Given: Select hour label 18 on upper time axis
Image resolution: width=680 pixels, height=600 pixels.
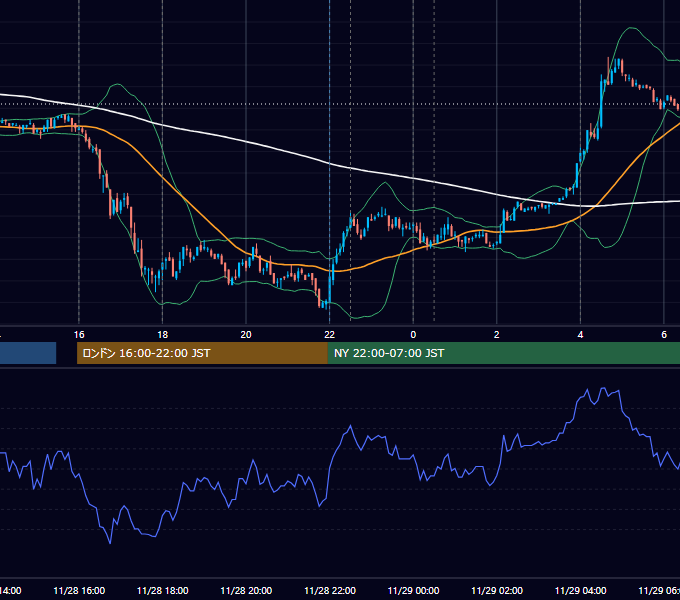Looking at the screenshot, I should pos(163,335).
